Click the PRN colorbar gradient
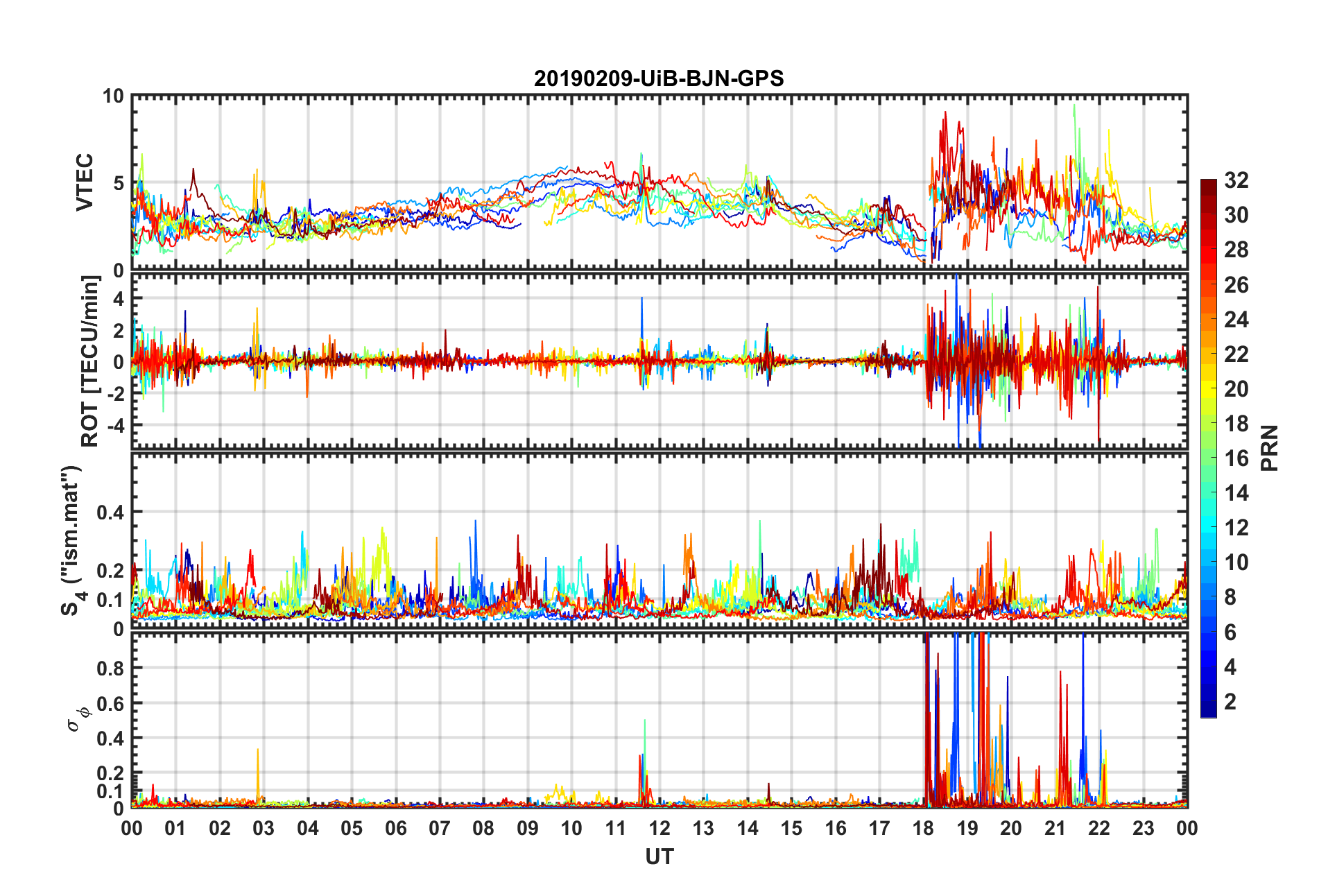Viewport: 1319px width, 896px height. pyautogui.click(x=1209, y=448)
